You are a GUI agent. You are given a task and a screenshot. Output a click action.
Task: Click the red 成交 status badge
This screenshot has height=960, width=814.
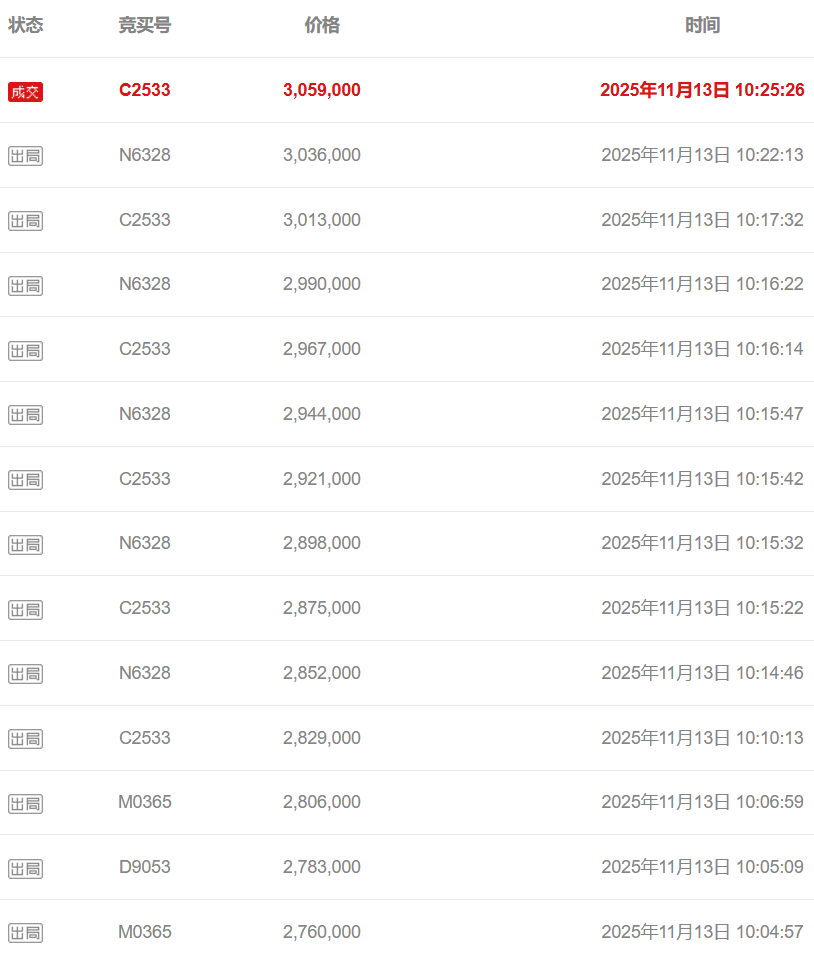click(25, 92)
